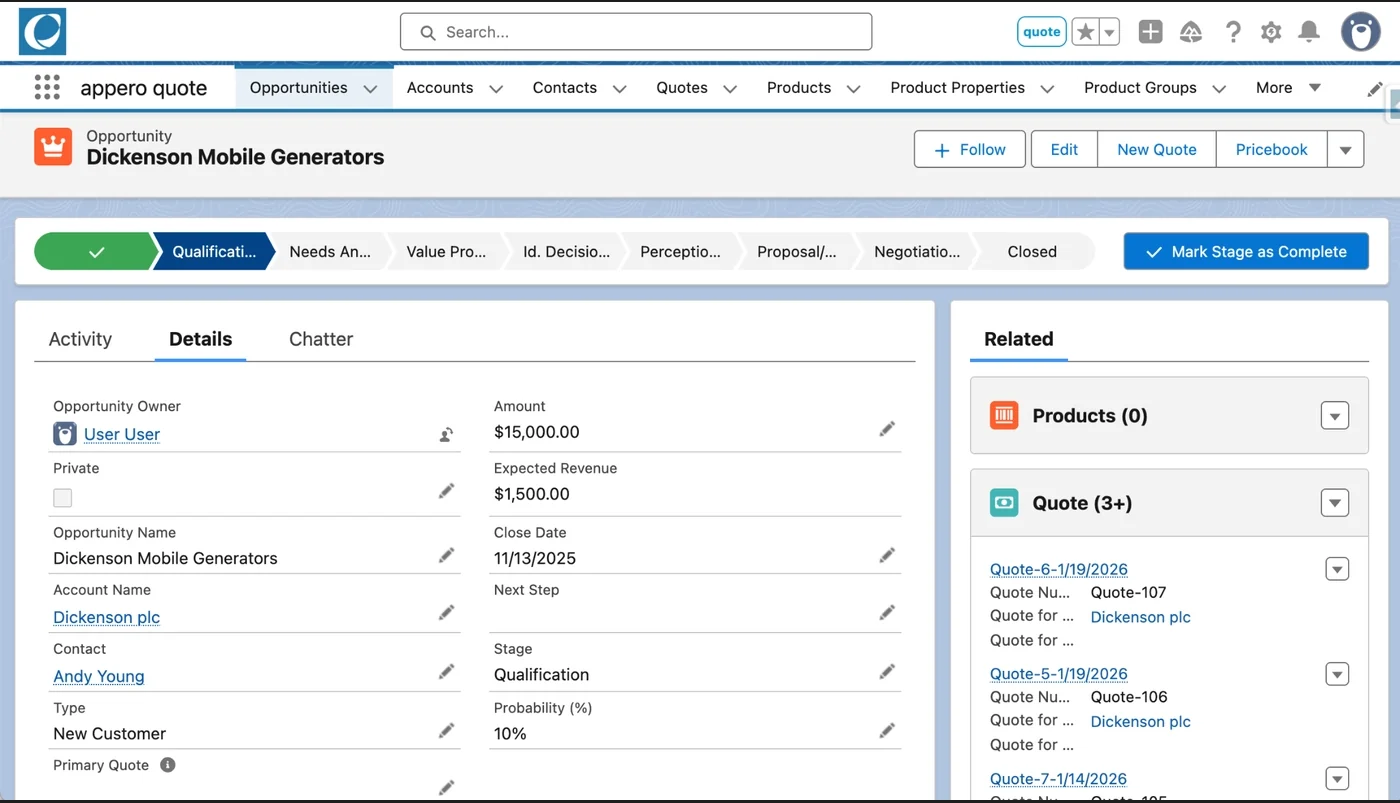Open the global actions plus icon
Viewport: 1400px width, 803px height.
point(1151,32)
